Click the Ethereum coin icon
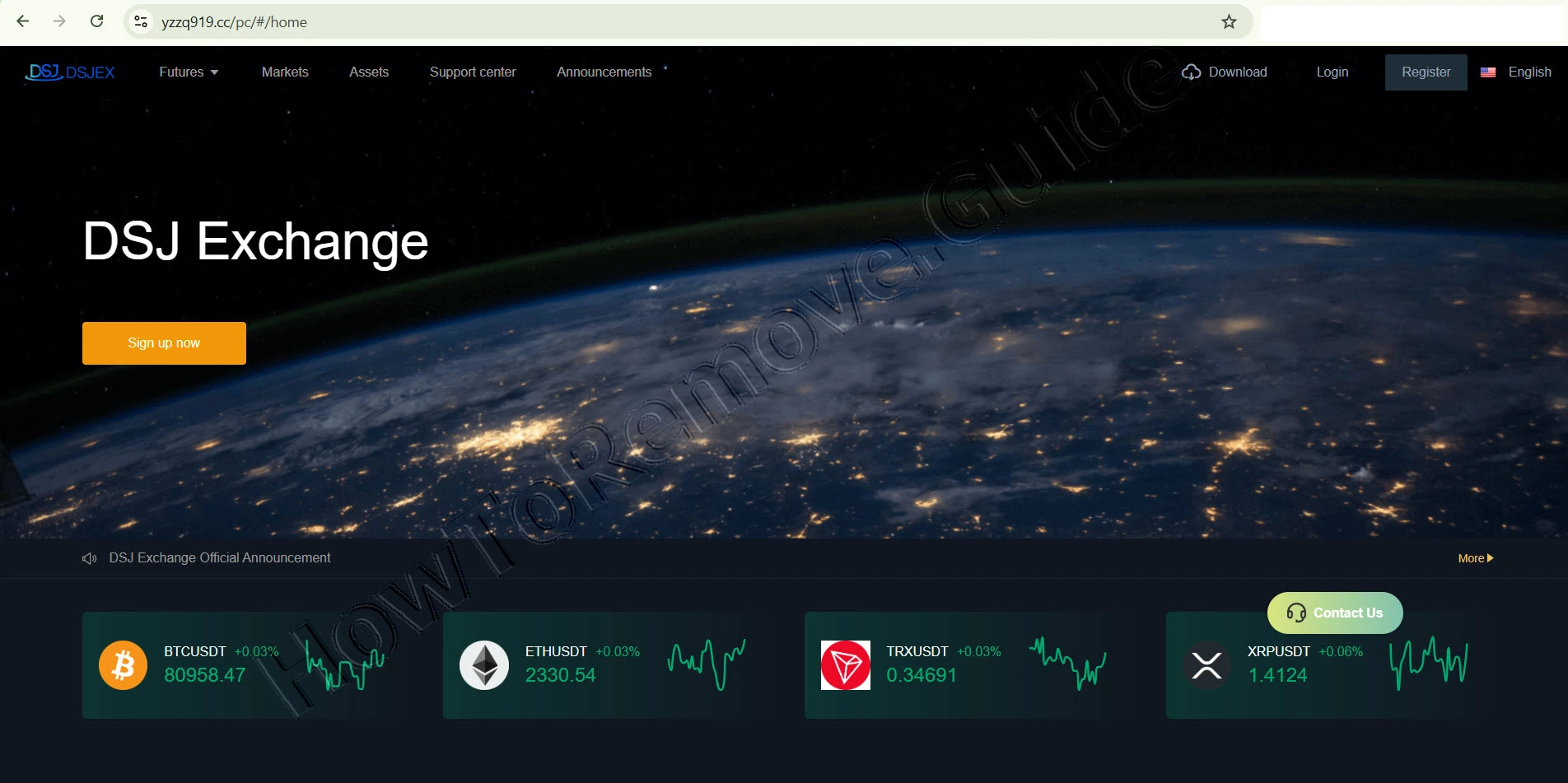 (x=484, y=665)
